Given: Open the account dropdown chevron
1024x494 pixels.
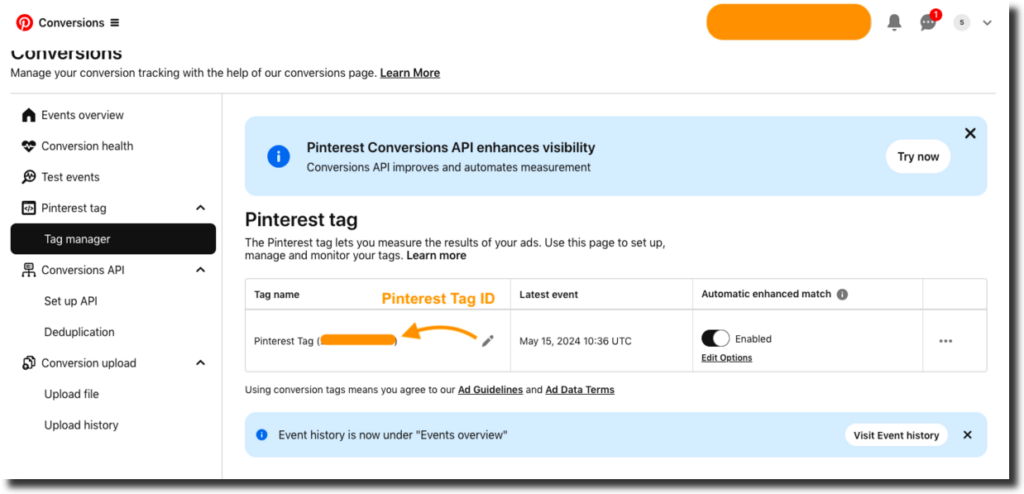Looking at the screenshot, I should pos(987,23).
